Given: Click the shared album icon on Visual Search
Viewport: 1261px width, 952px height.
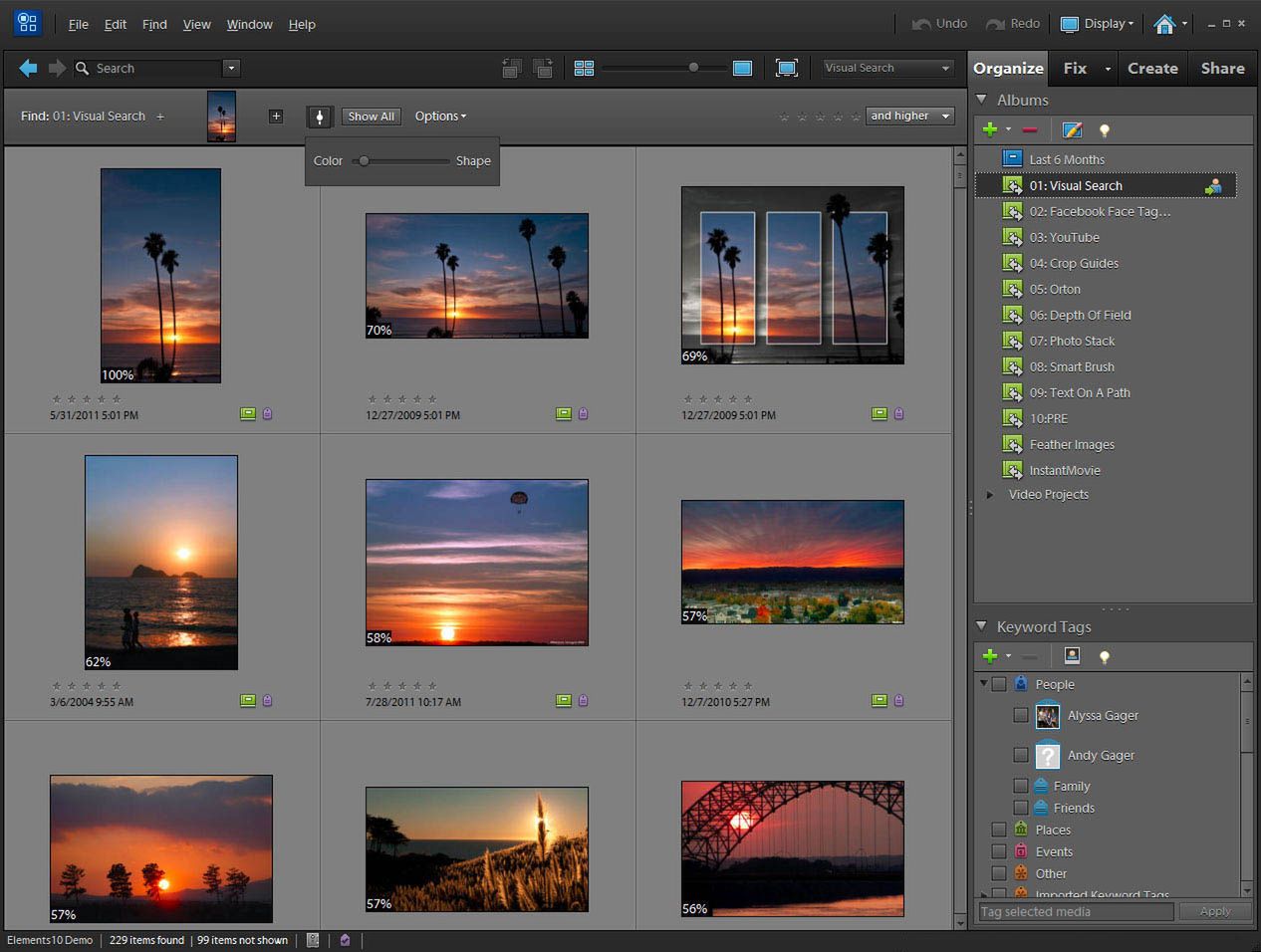Looking at the screenshot, I should point(1213,185).
